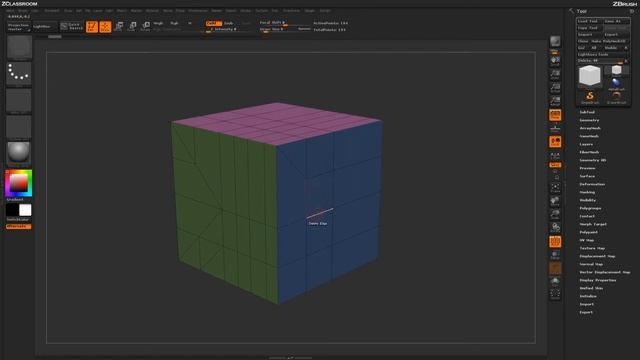Open the Texture selector on left shelf
Viewport: 640px width, 360px height.
(x=19, y=127)
